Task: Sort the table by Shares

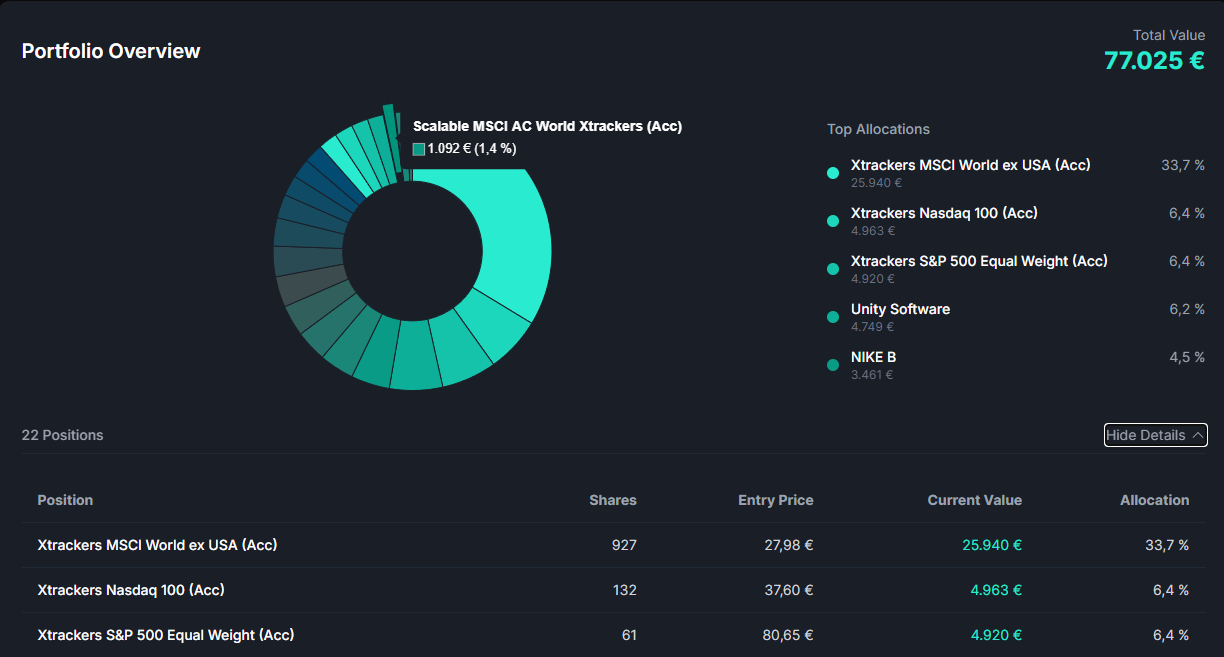Action: 613,500
